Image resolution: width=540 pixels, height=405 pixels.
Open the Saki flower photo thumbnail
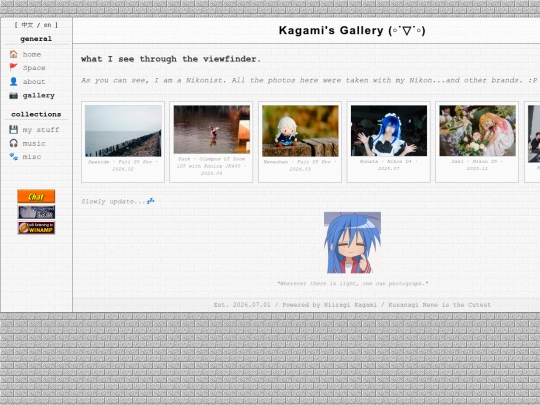pos(477,131)
